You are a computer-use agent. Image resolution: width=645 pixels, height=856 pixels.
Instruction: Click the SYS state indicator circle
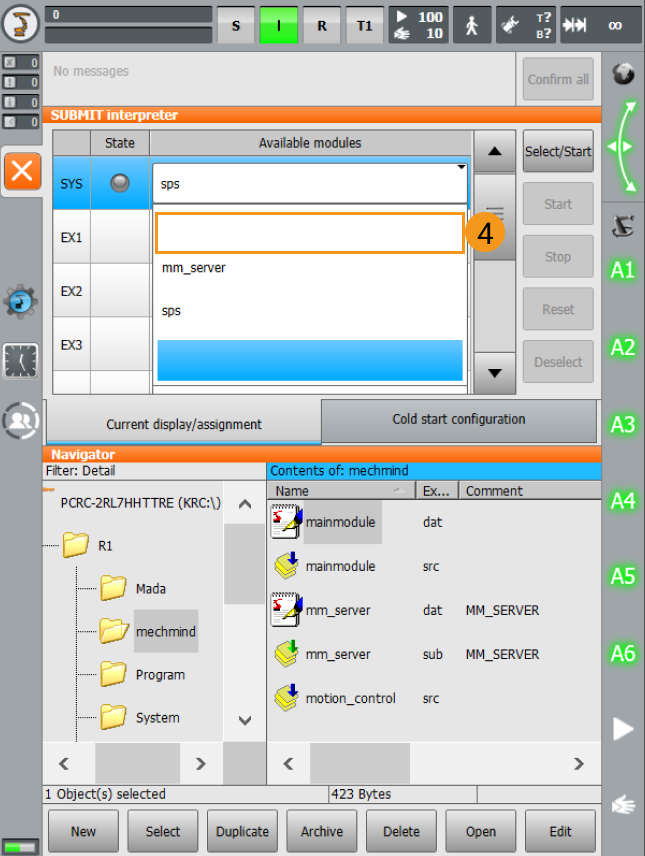pyautogui.click(x=120, y=183)
